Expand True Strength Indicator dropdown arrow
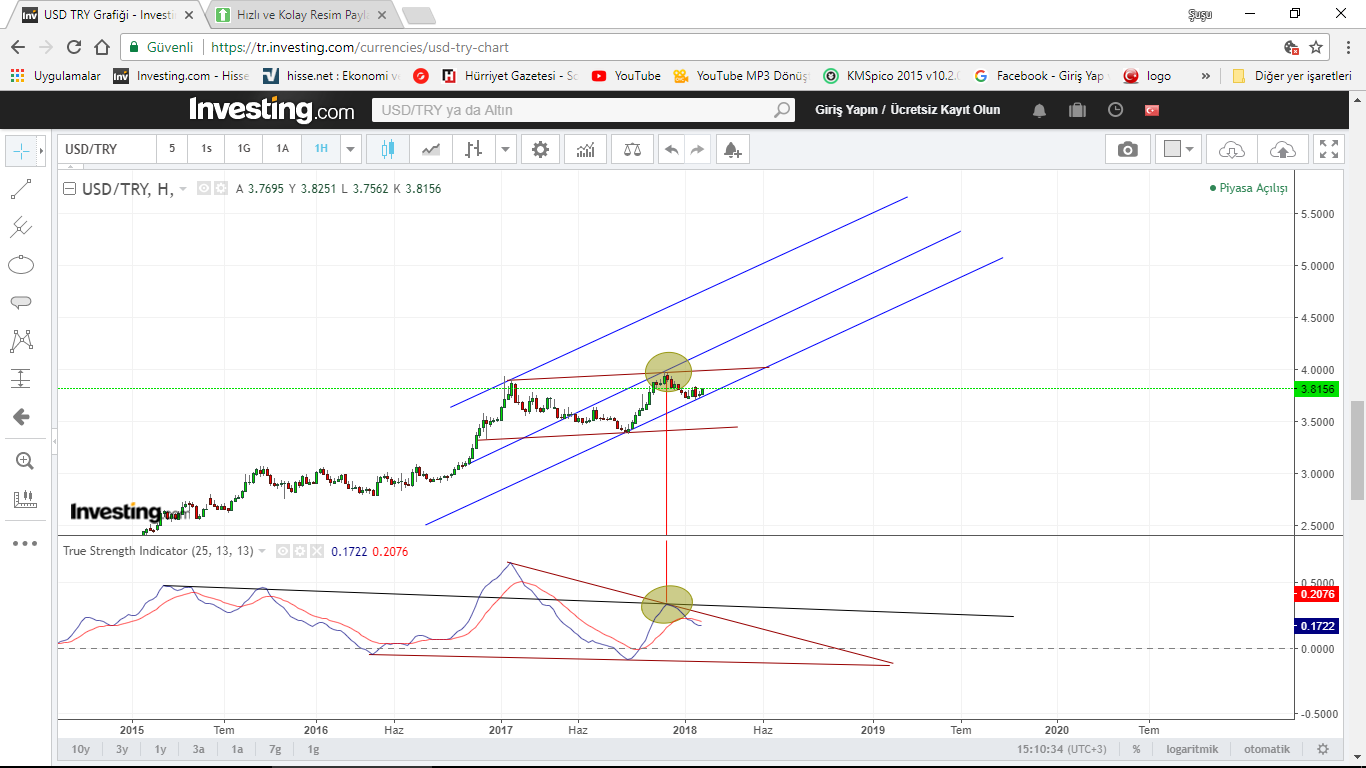This screenshot has height=768, width=1366. click(x=263, y=551)
